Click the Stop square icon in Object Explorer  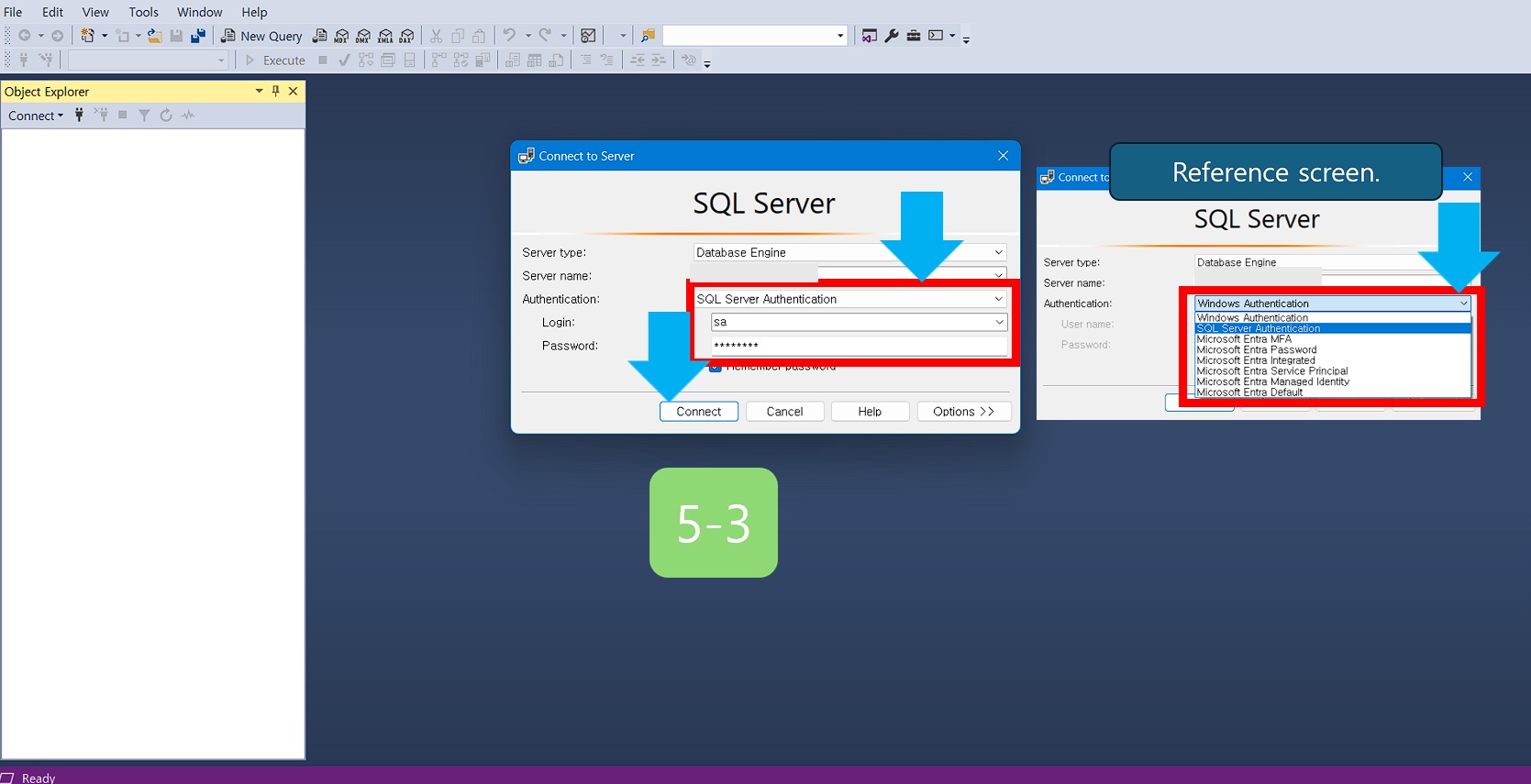click(x=122, y=115)
